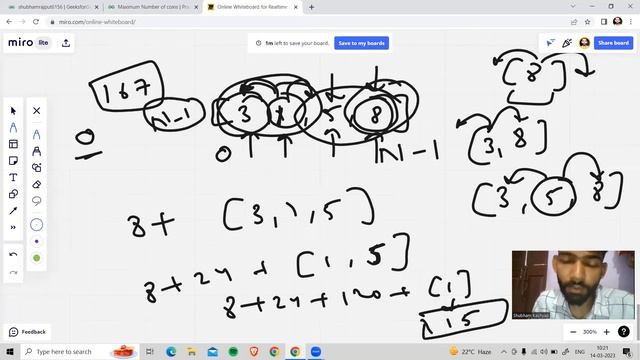
Task: Open the tab search dropdown chevron
Action: point(573,6)
